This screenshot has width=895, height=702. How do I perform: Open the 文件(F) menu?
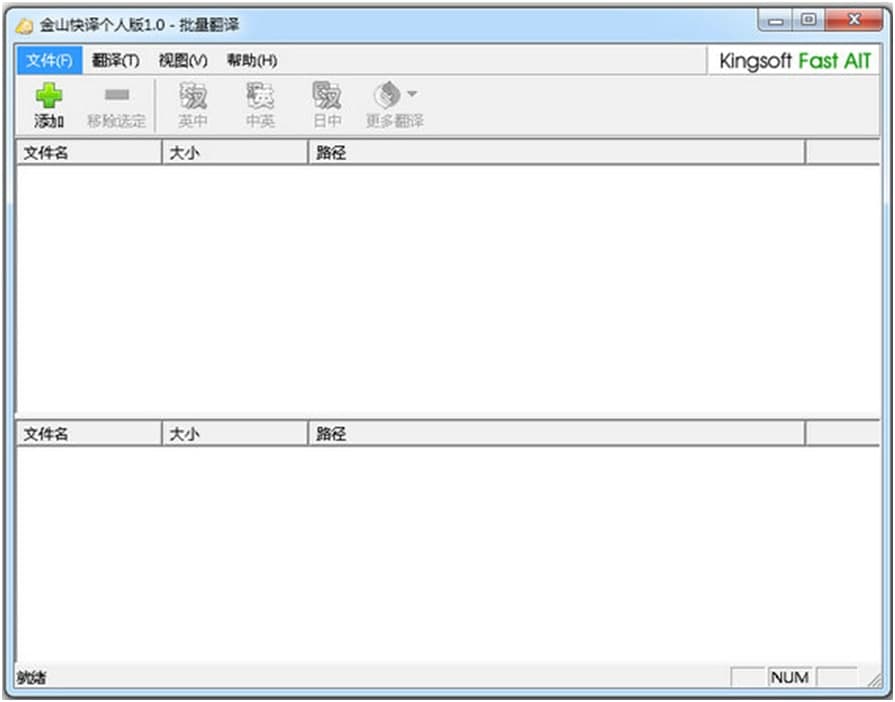[x=50, y=60]
